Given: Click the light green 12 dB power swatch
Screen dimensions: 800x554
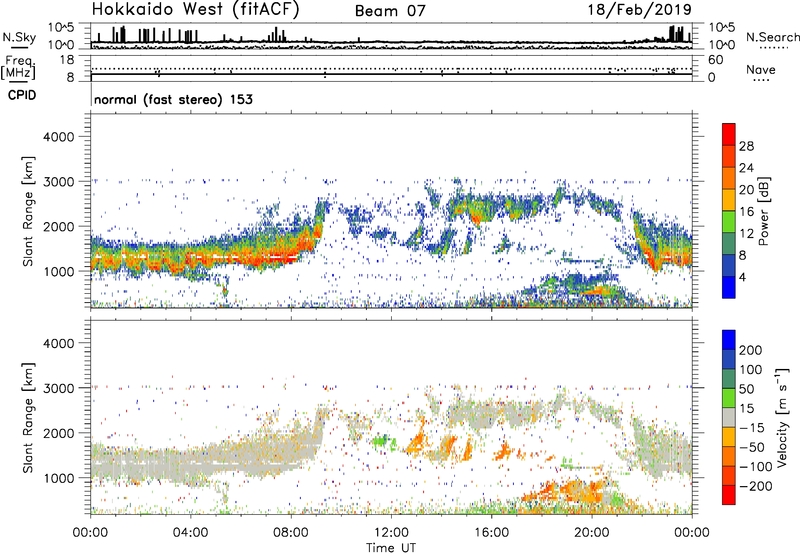Looking at the screenshot, I should coord(729,222).
